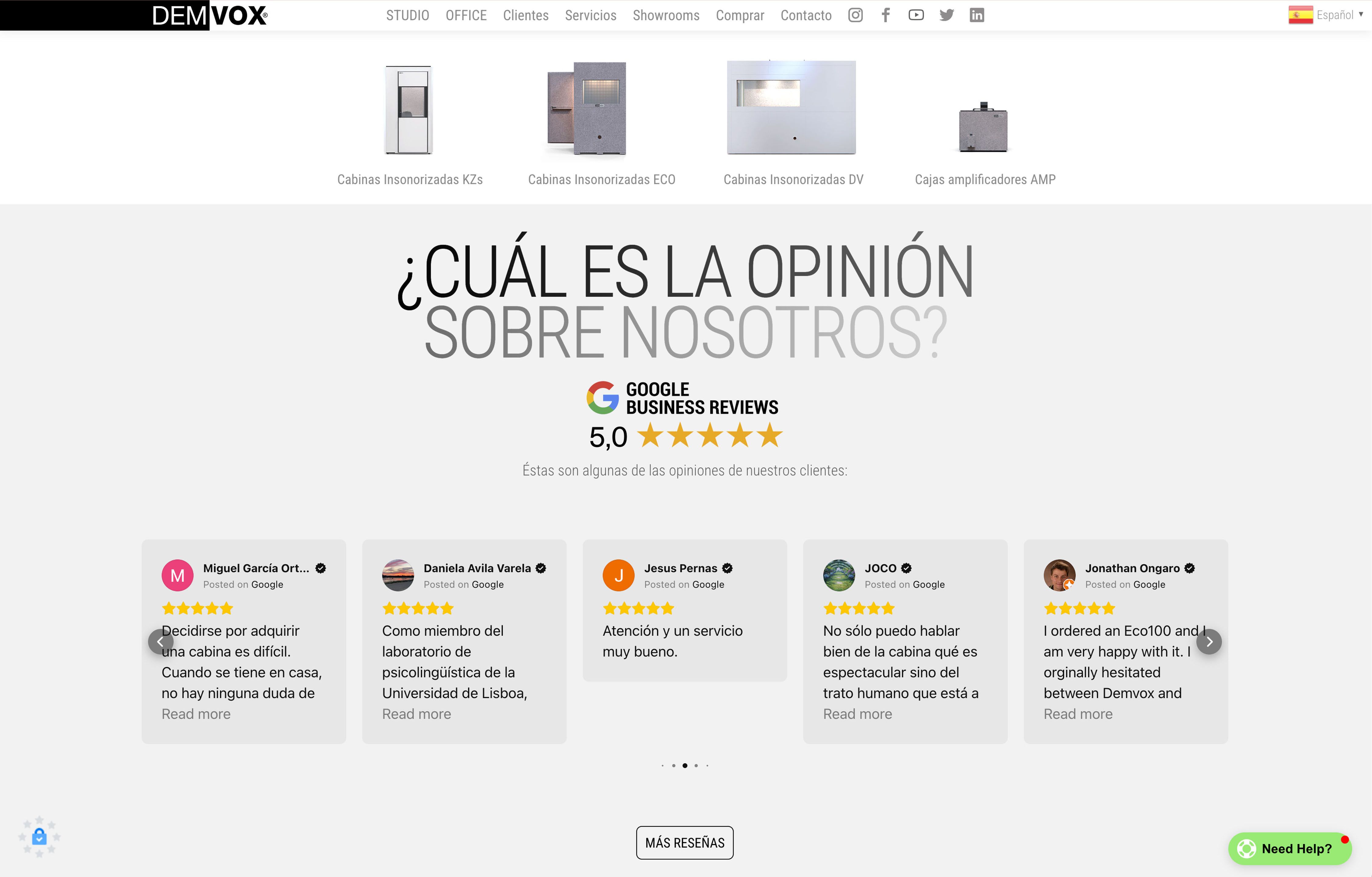
Task: Expand Read more on Daniela Avila review
Action: [416, 714]
